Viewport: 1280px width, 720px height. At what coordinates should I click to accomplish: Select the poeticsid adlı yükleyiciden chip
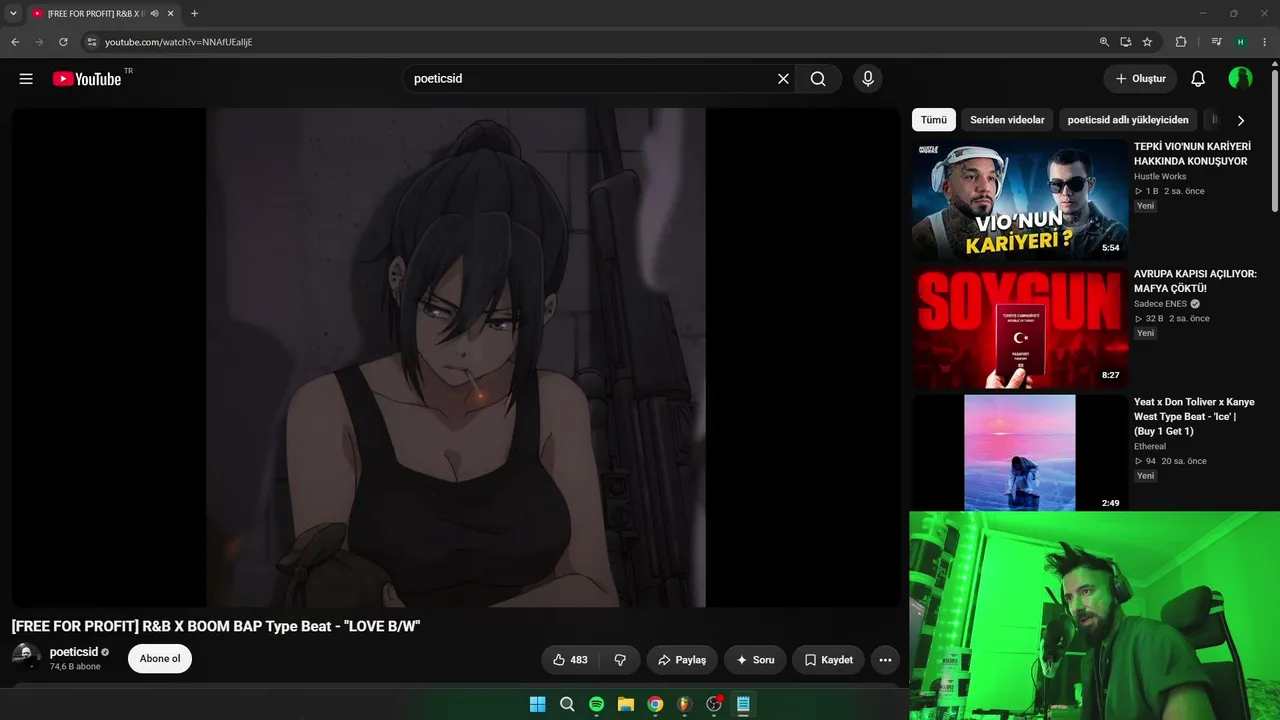pyautogui.click(x=1128, y=120)
